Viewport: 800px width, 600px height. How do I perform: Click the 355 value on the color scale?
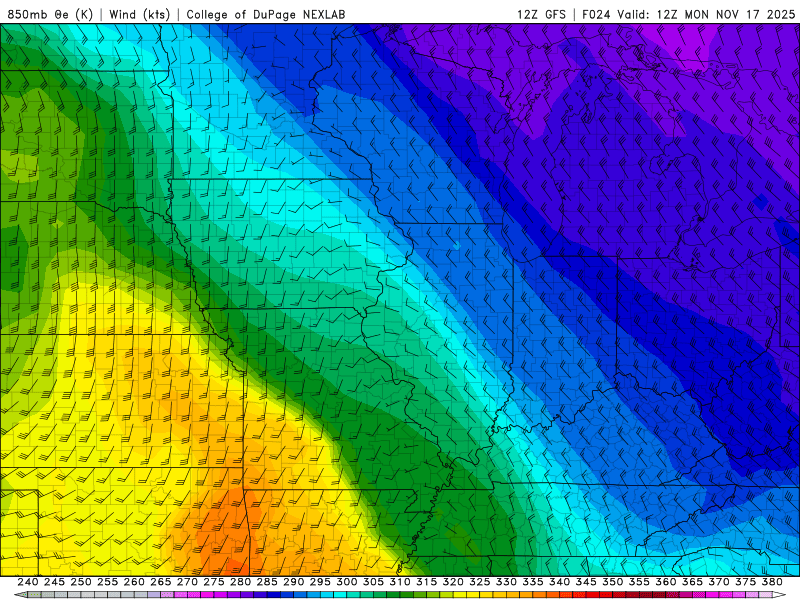[639, 582]
